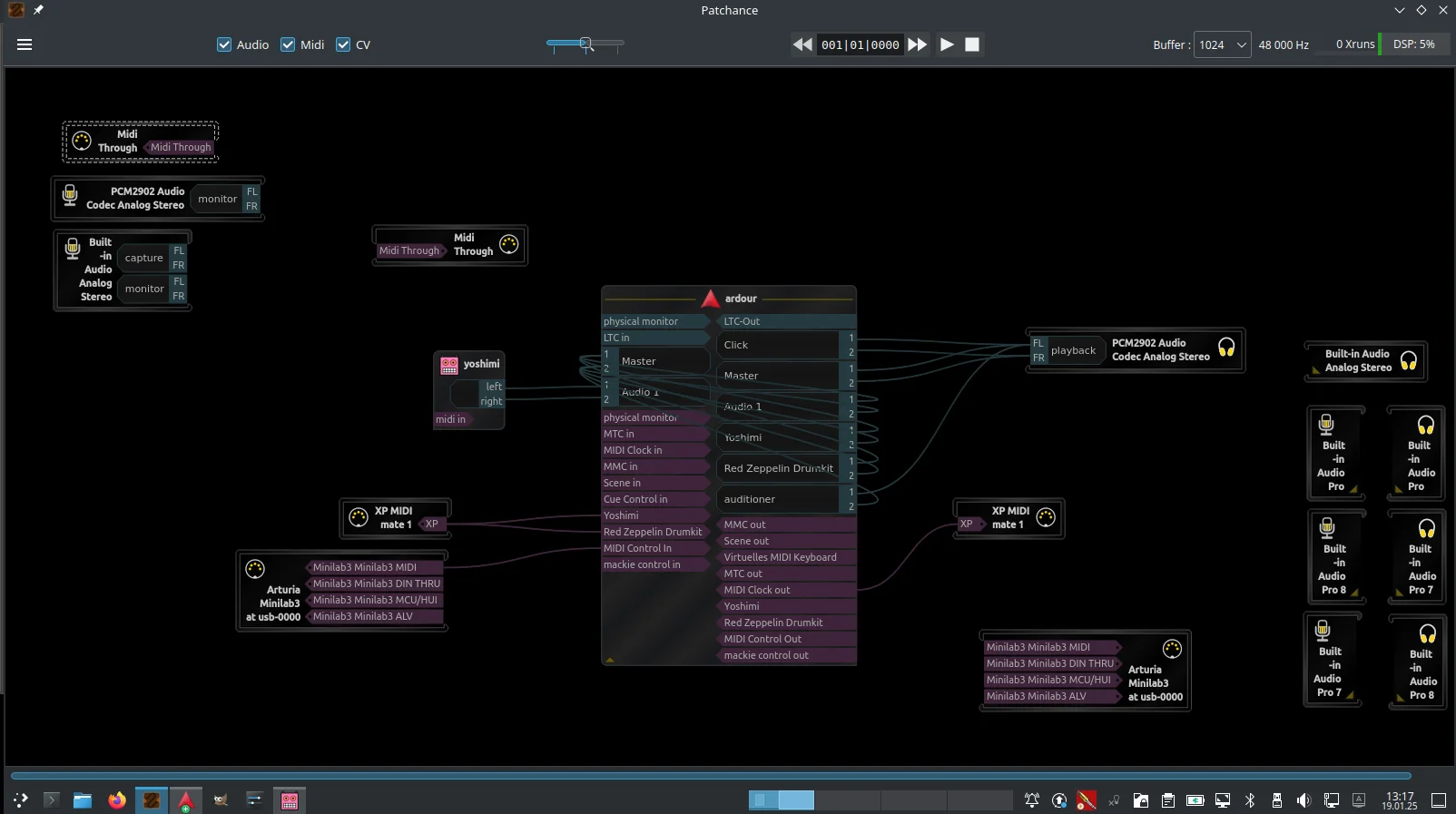Uncheck the Midi ports checkbox
This screenshot has height=814, width=1456.
(288, 44)
